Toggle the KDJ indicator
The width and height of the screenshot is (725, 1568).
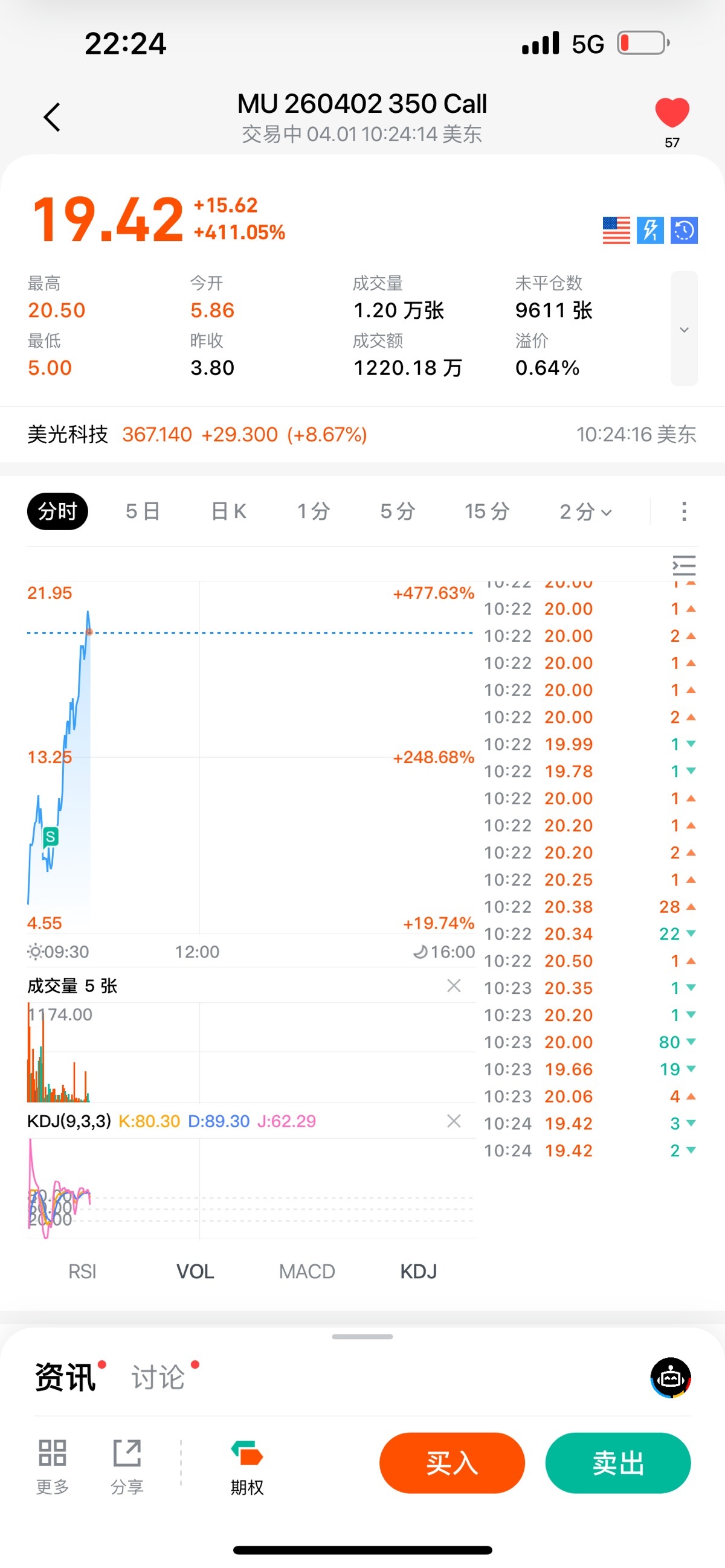tap(419, 1272)
